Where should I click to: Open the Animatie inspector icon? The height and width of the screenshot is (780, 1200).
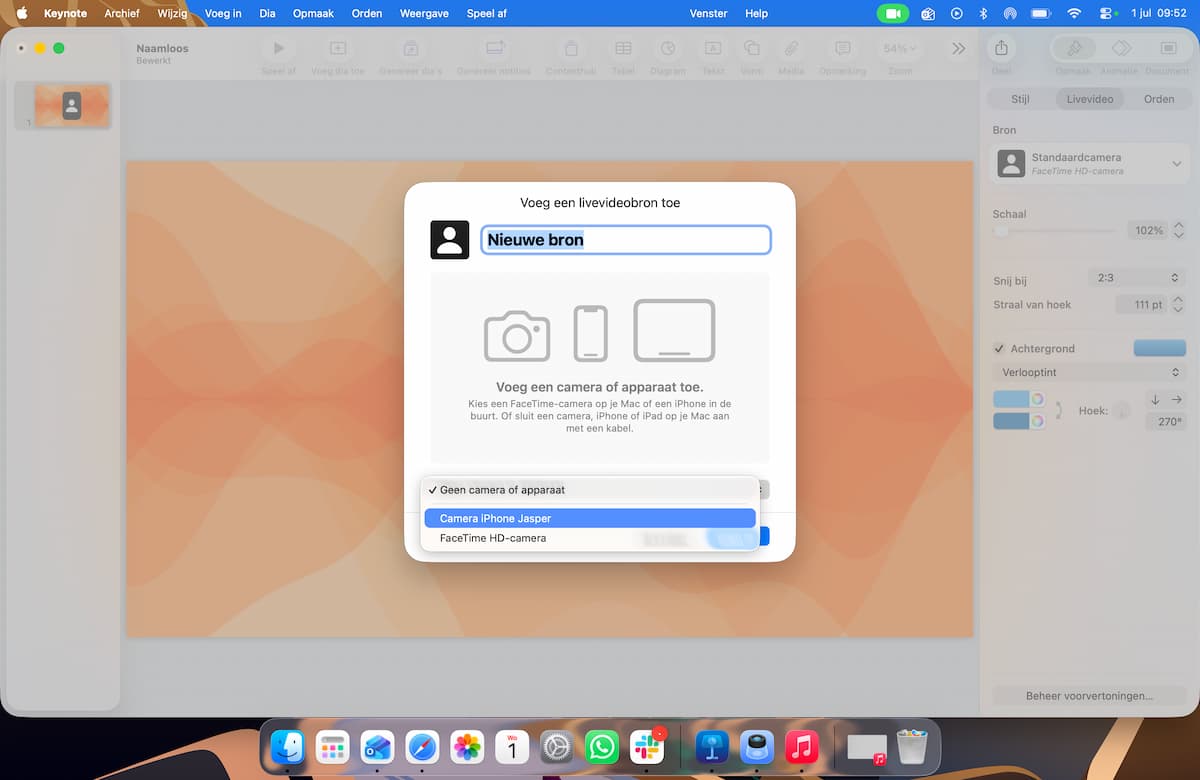click(x=1121, y=48)
